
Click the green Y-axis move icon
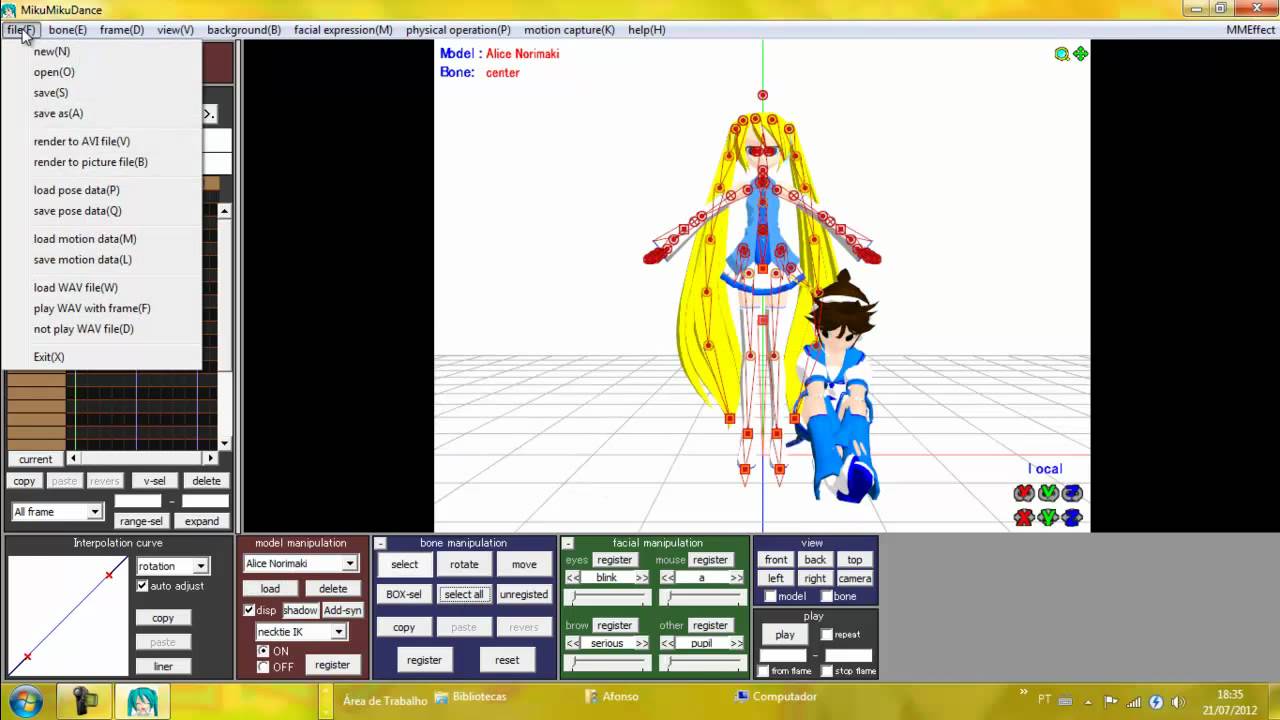click(1048, 517)
